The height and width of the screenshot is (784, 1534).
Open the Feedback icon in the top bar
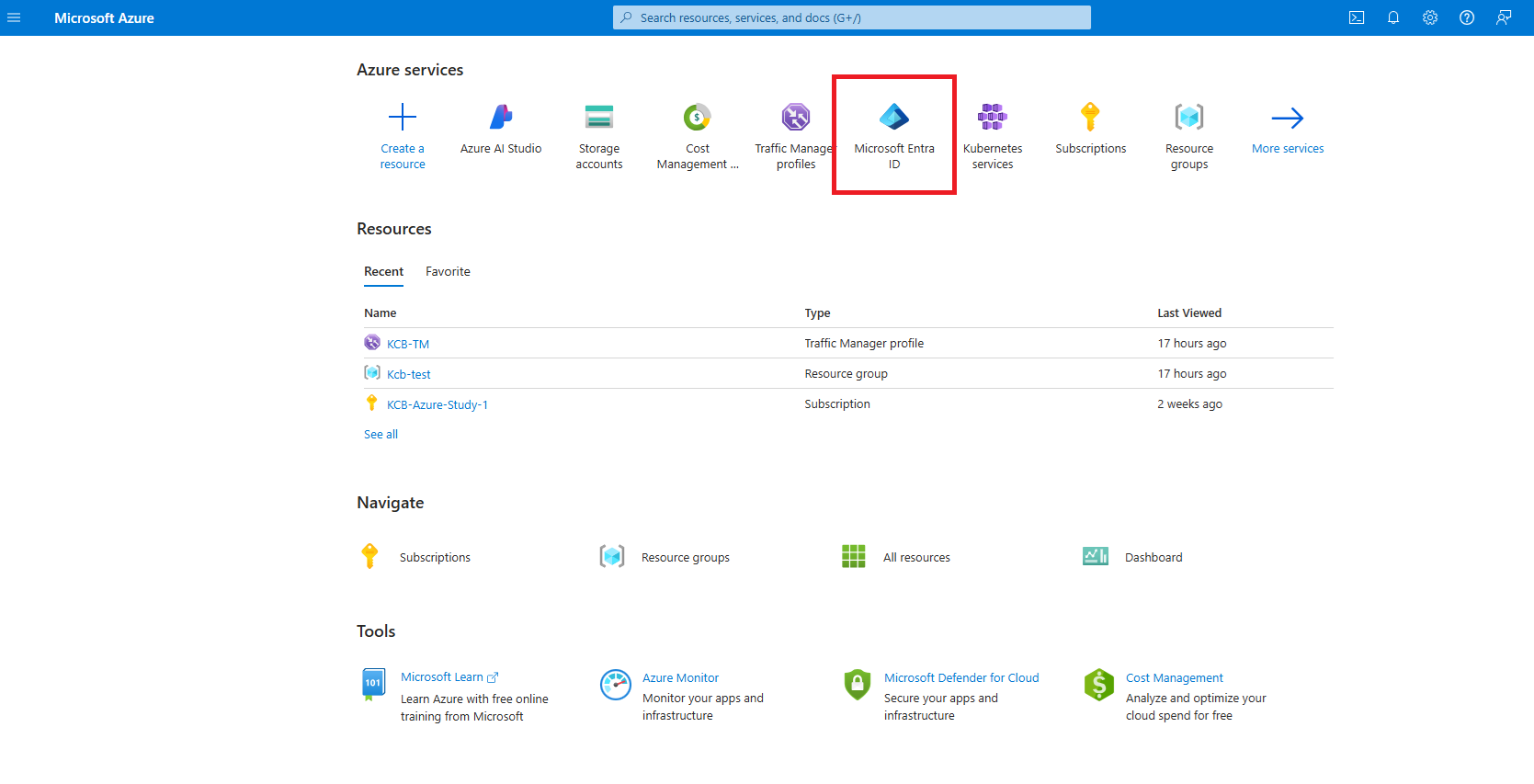click(x=1504, y=17)
